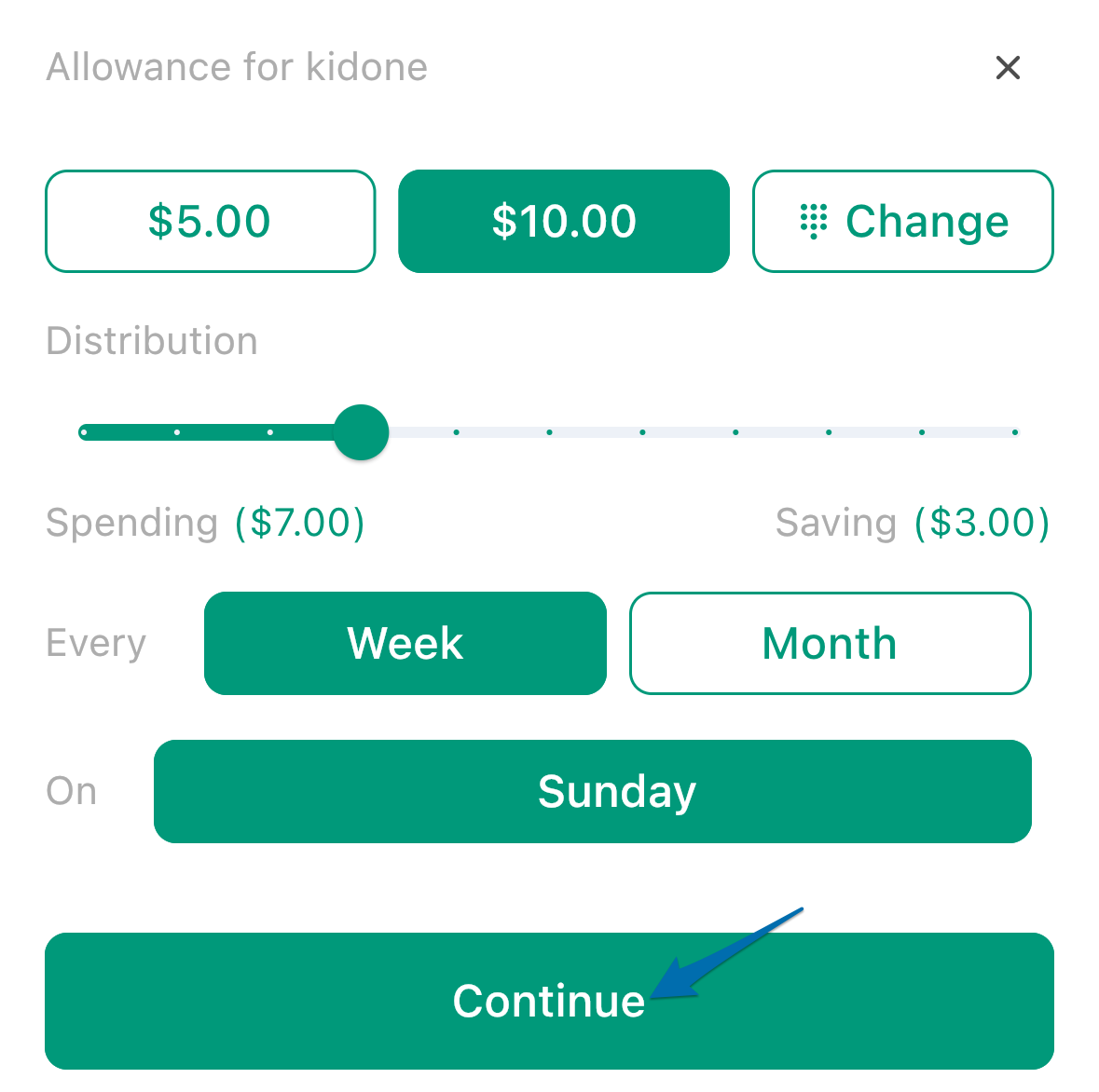Select the $10.00 allowance amount
This screenshot has height=1092, width=1099.
coord(564,222)
